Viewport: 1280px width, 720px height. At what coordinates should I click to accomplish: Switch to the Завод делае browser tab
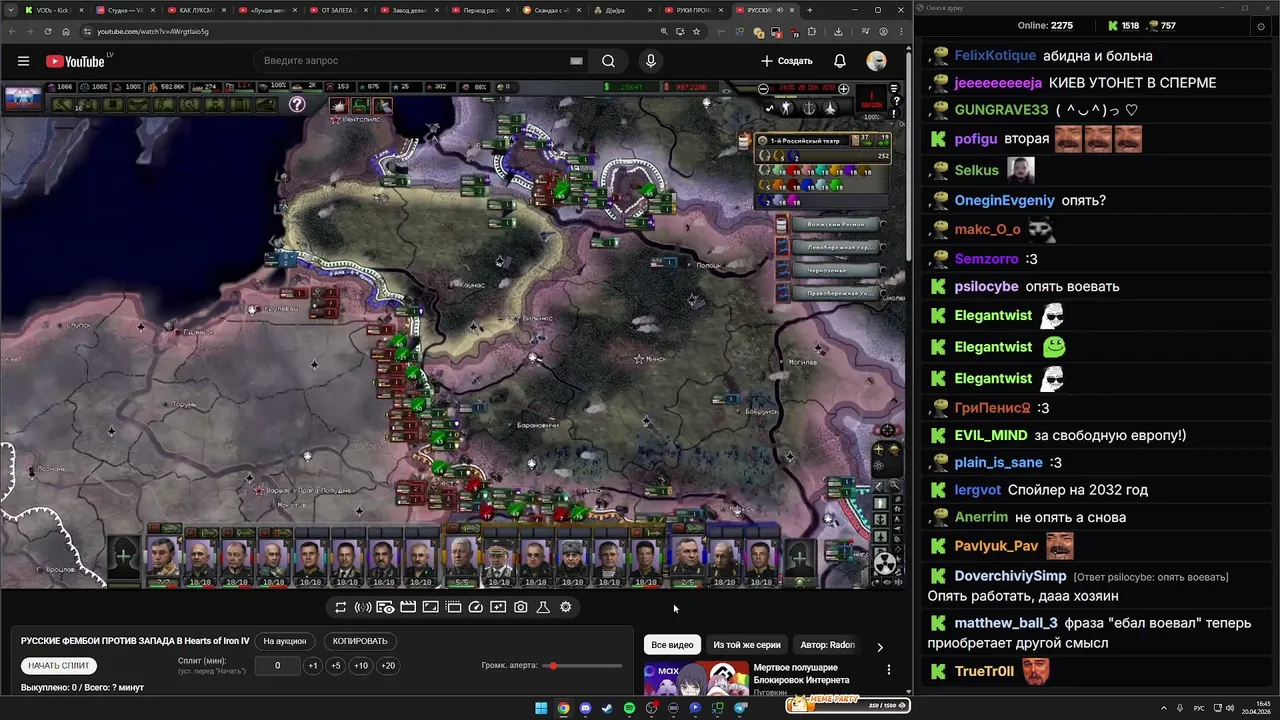point(407,10)
